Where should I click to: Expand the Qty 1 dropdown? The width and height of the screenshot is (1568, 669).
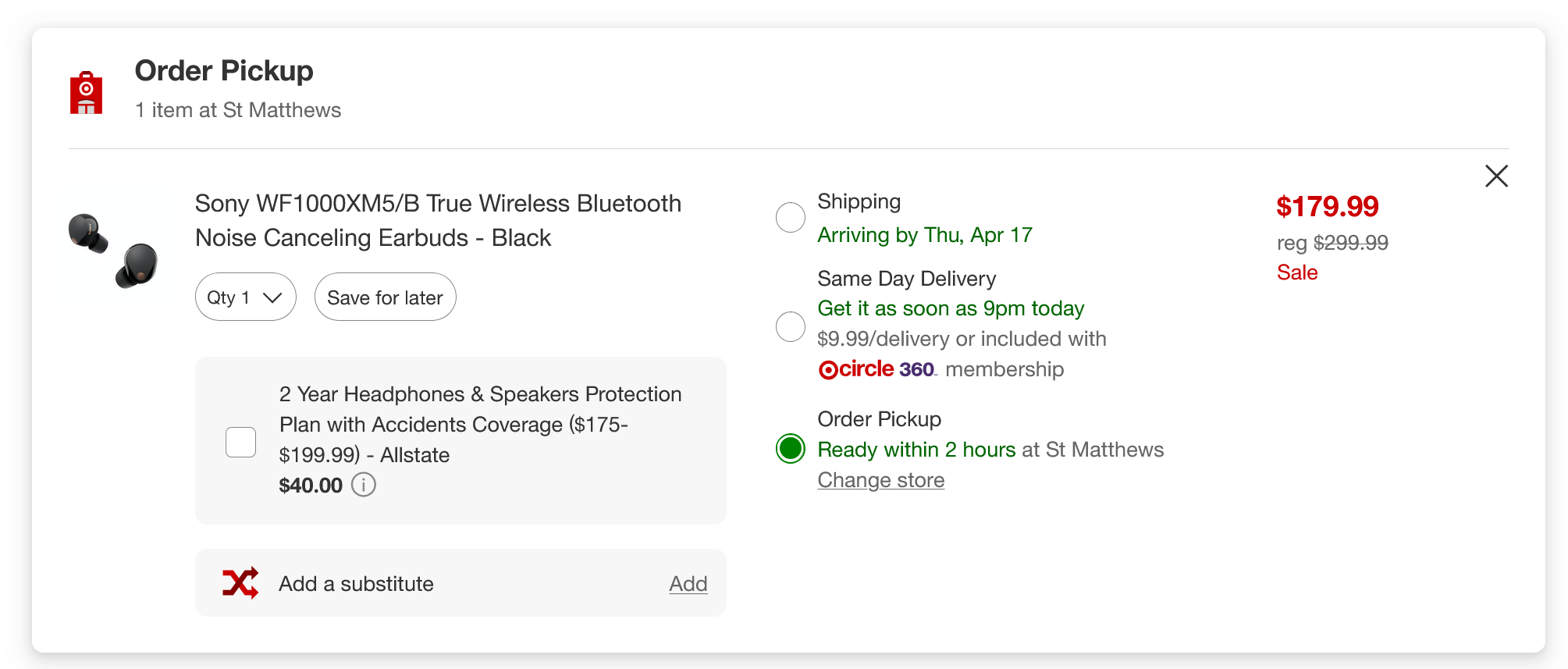(245, 297)
